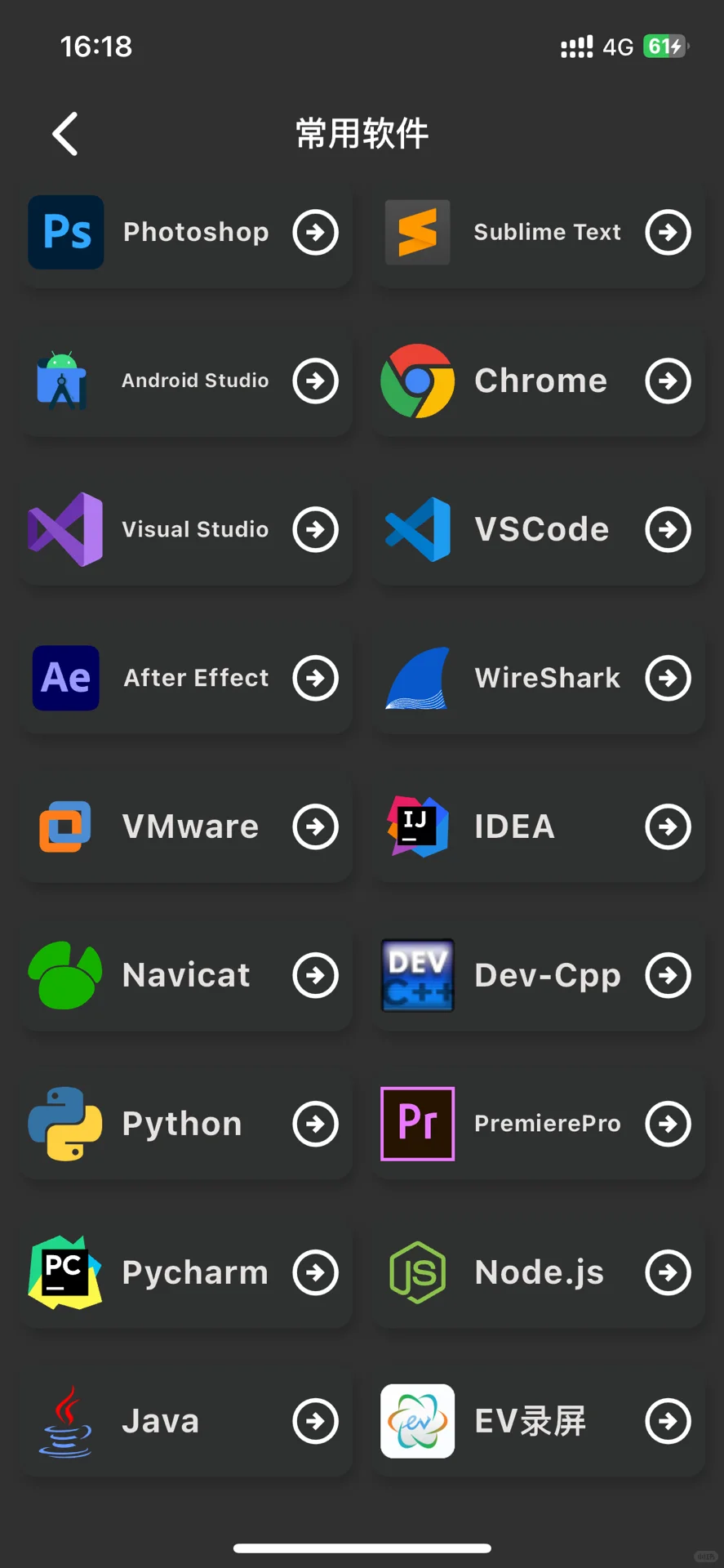The height and width of the screenshot is (1568, 724).
Task: Tap the blue VSCode logo
Action: click(x=418, y=529)
